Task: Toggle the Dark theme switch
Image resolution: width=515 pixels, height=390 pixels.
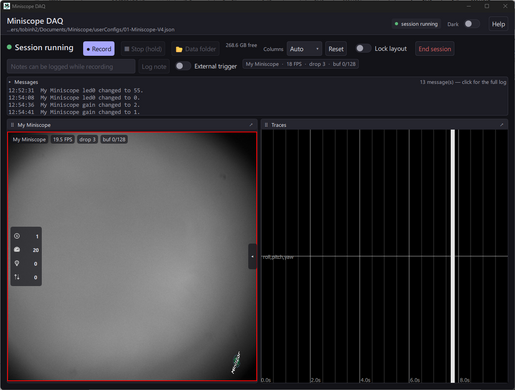Action: pyautogui.click(x=472, y=24)
